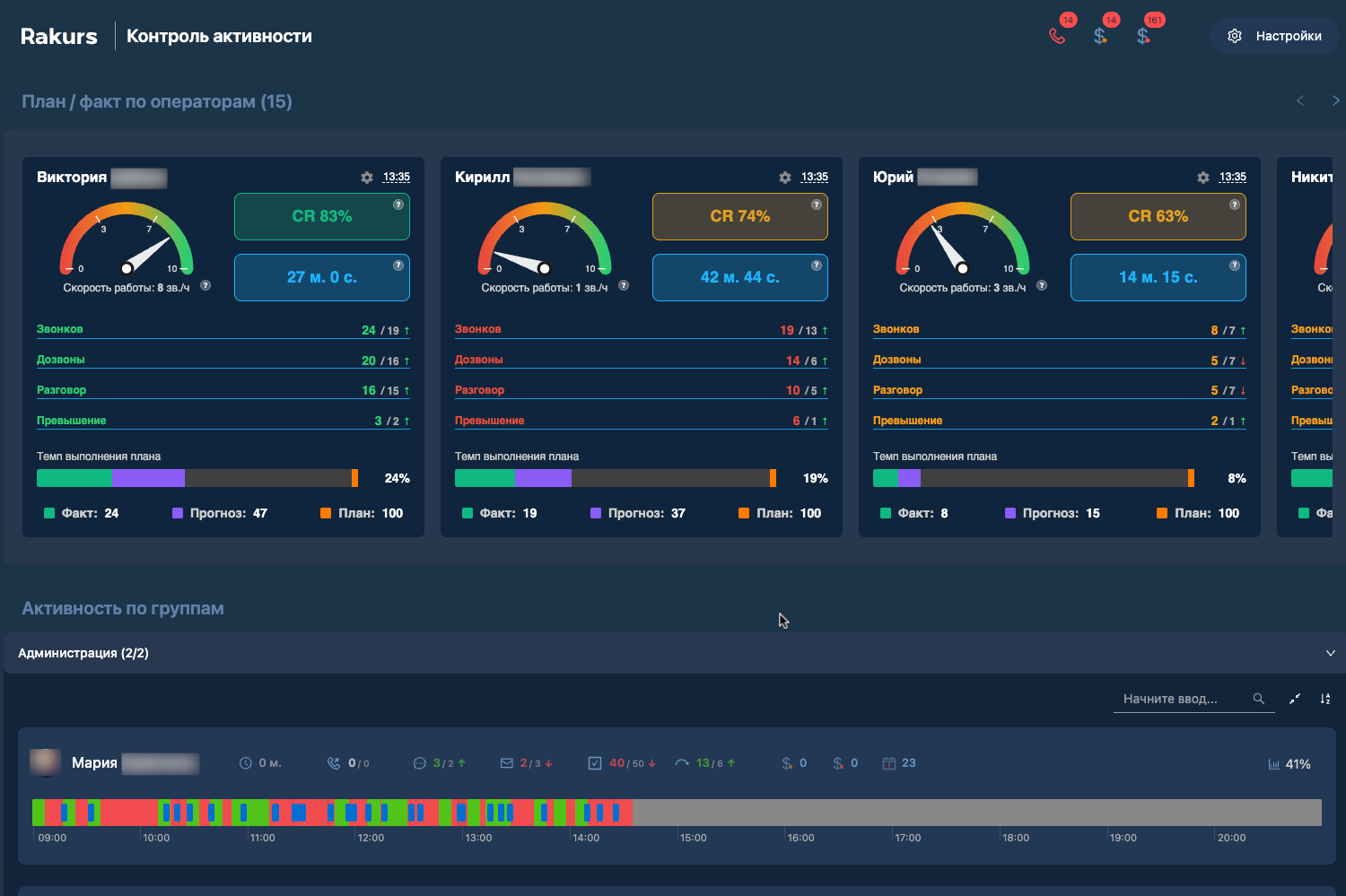
Task: Click the collapse arrows icon beside search
Action: 1294,699
